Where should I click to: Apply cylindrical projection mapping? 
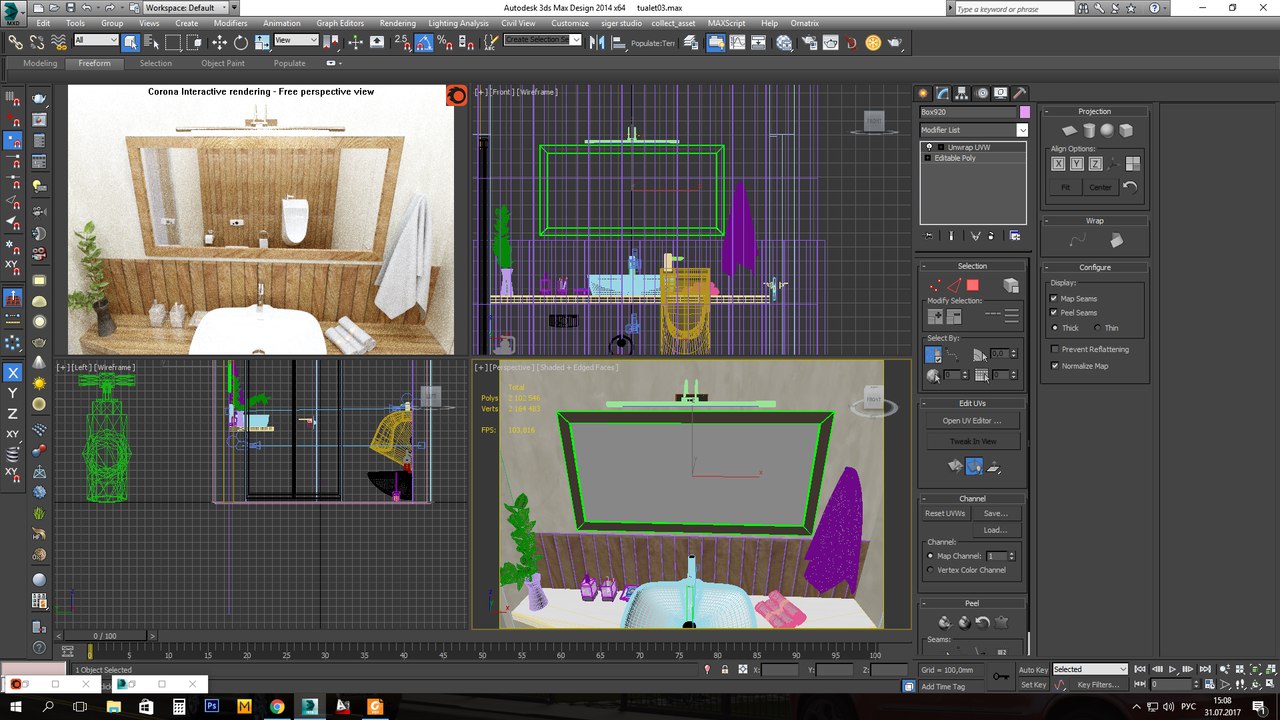[x=1088, y=131]
